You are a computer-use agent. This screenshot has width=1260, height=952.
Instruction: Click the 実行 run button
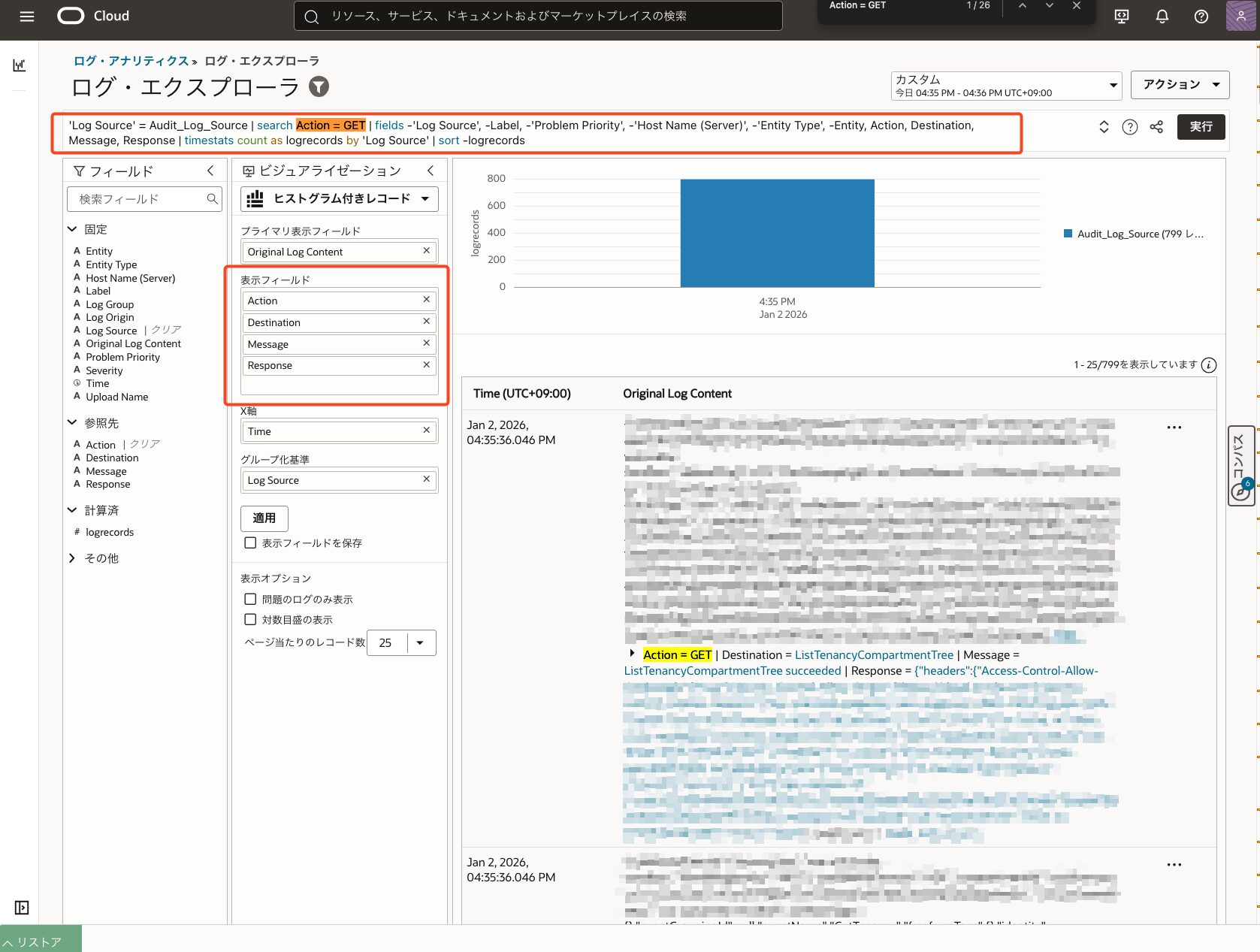pos(1200,127)
